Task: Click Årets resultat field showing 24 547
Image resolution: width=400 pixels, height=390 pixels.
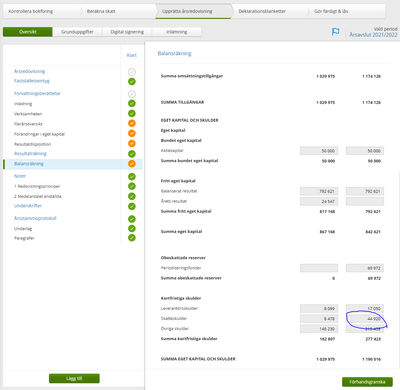Action: [319, 201]
